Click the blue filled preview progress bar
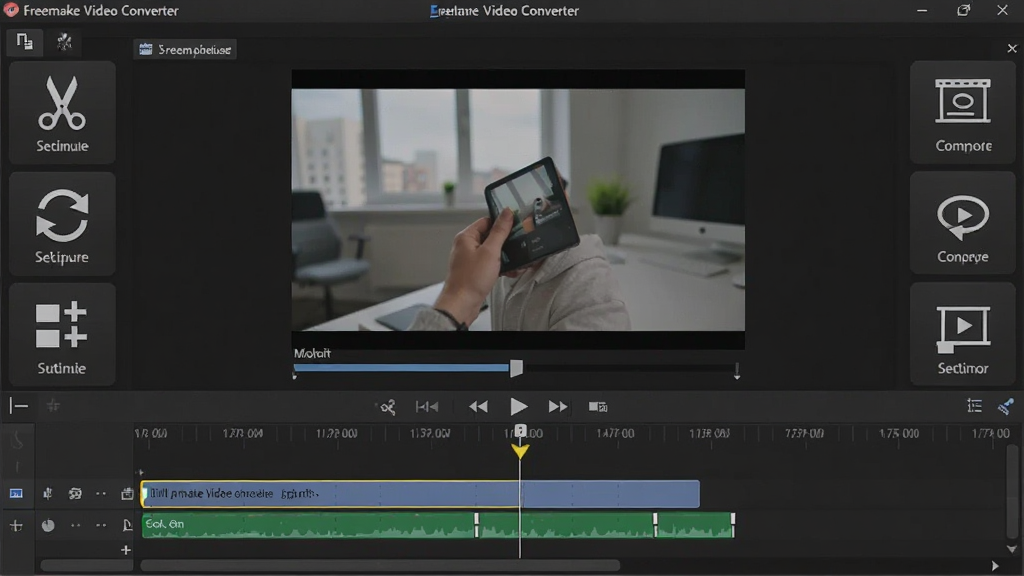 coord(402,368)
